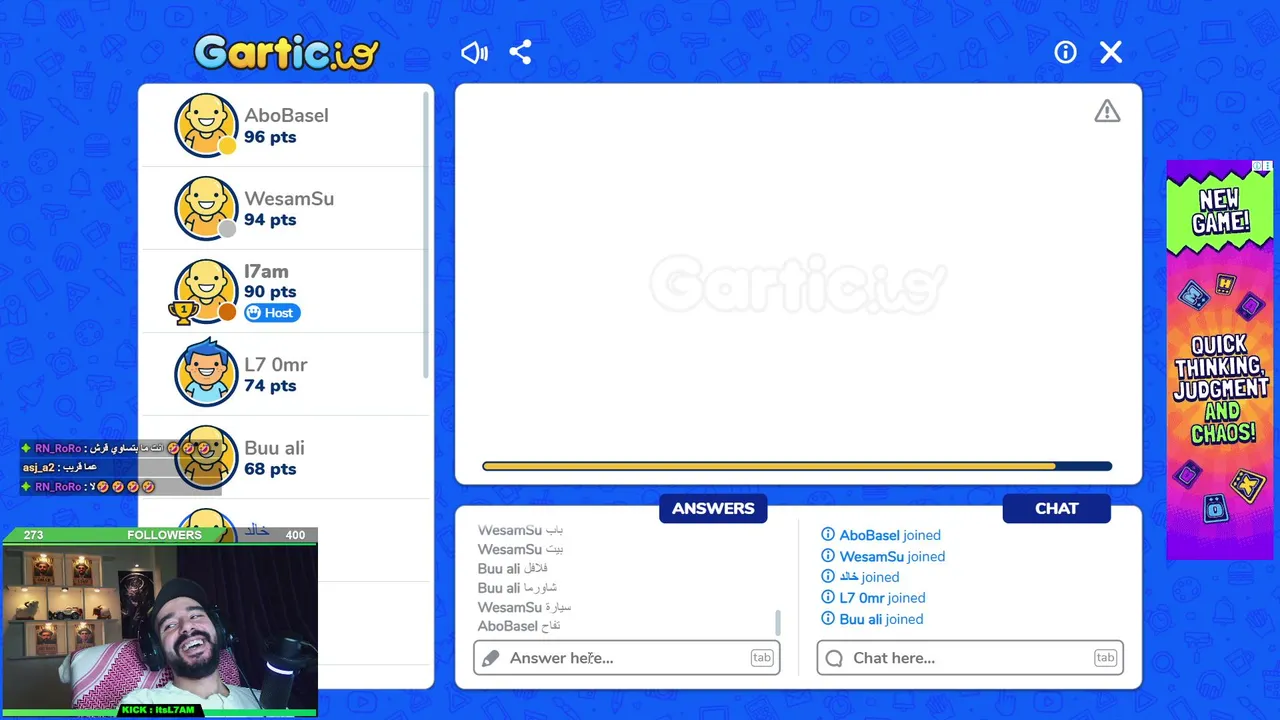
Task: Click l7am's avatar with trophy
Action: [x=204, y=291]
